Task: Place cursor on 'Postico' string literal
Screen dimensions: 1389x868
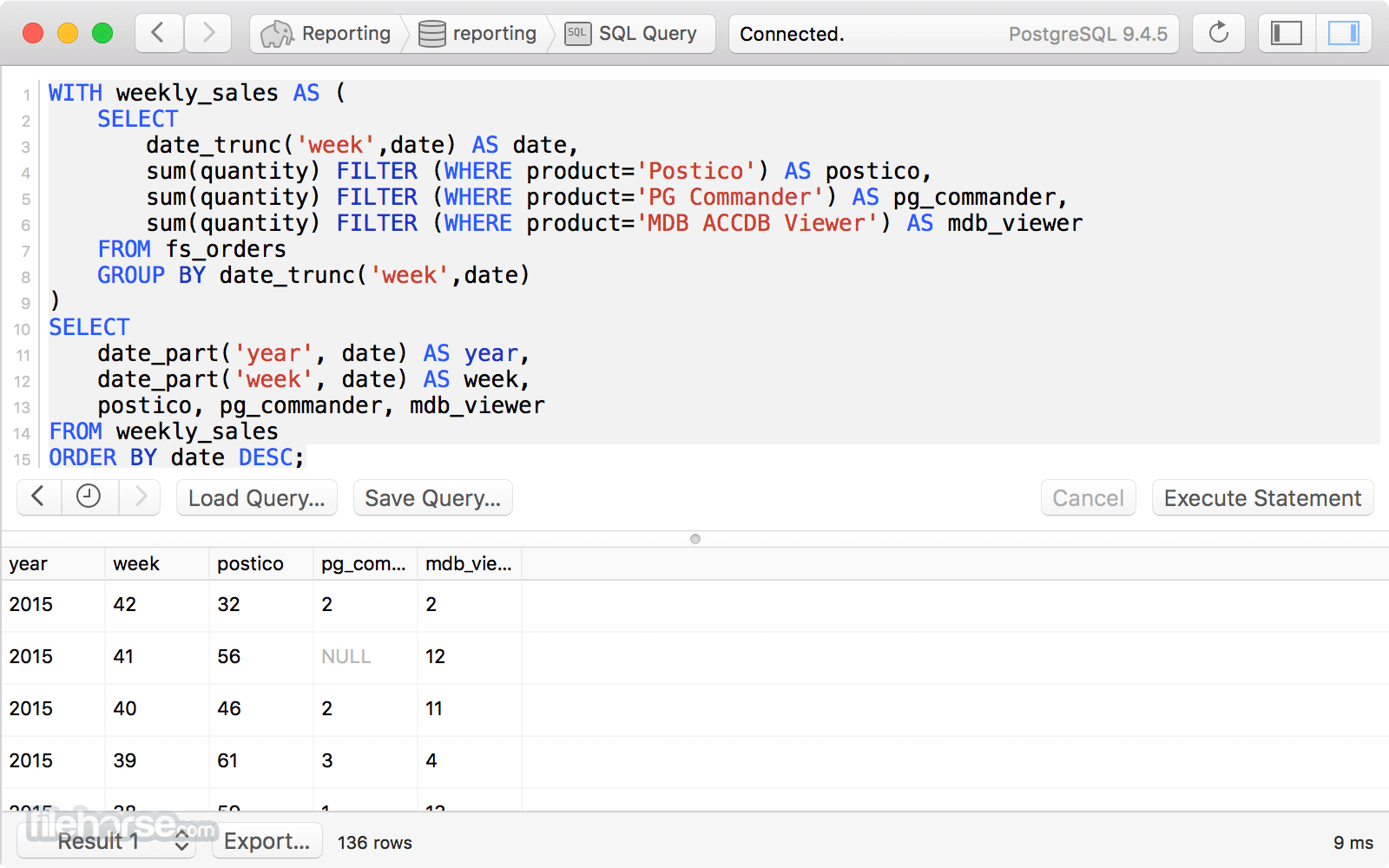Action: [x=696, y=171]
